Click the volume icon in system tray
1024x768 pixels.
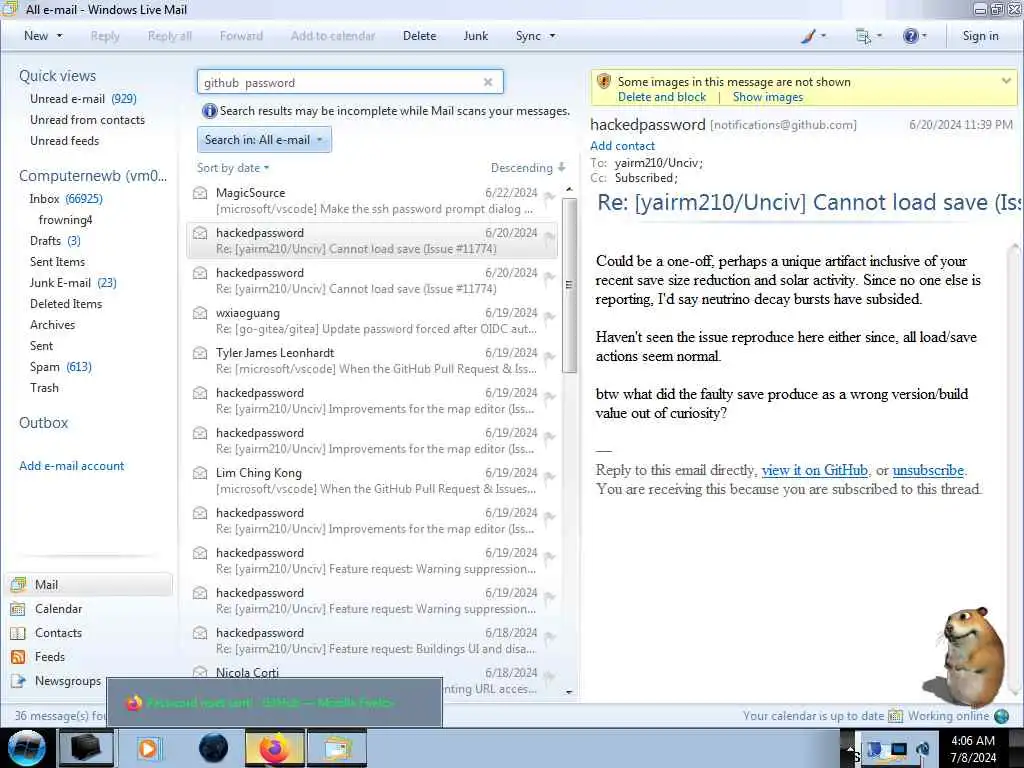[923, 749]
